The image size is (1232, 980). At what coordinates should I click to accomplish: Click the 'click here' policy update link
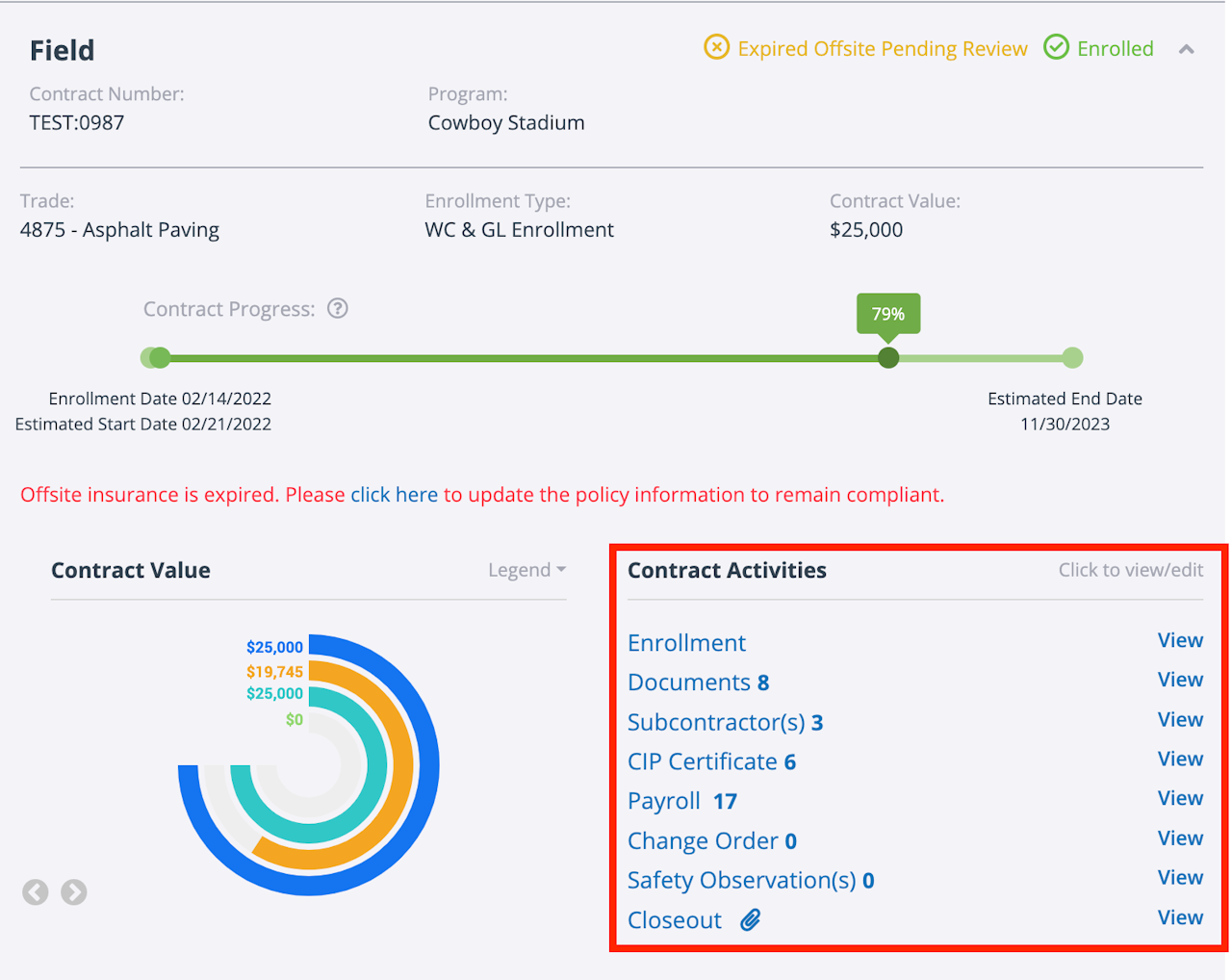tap(394, 495)
